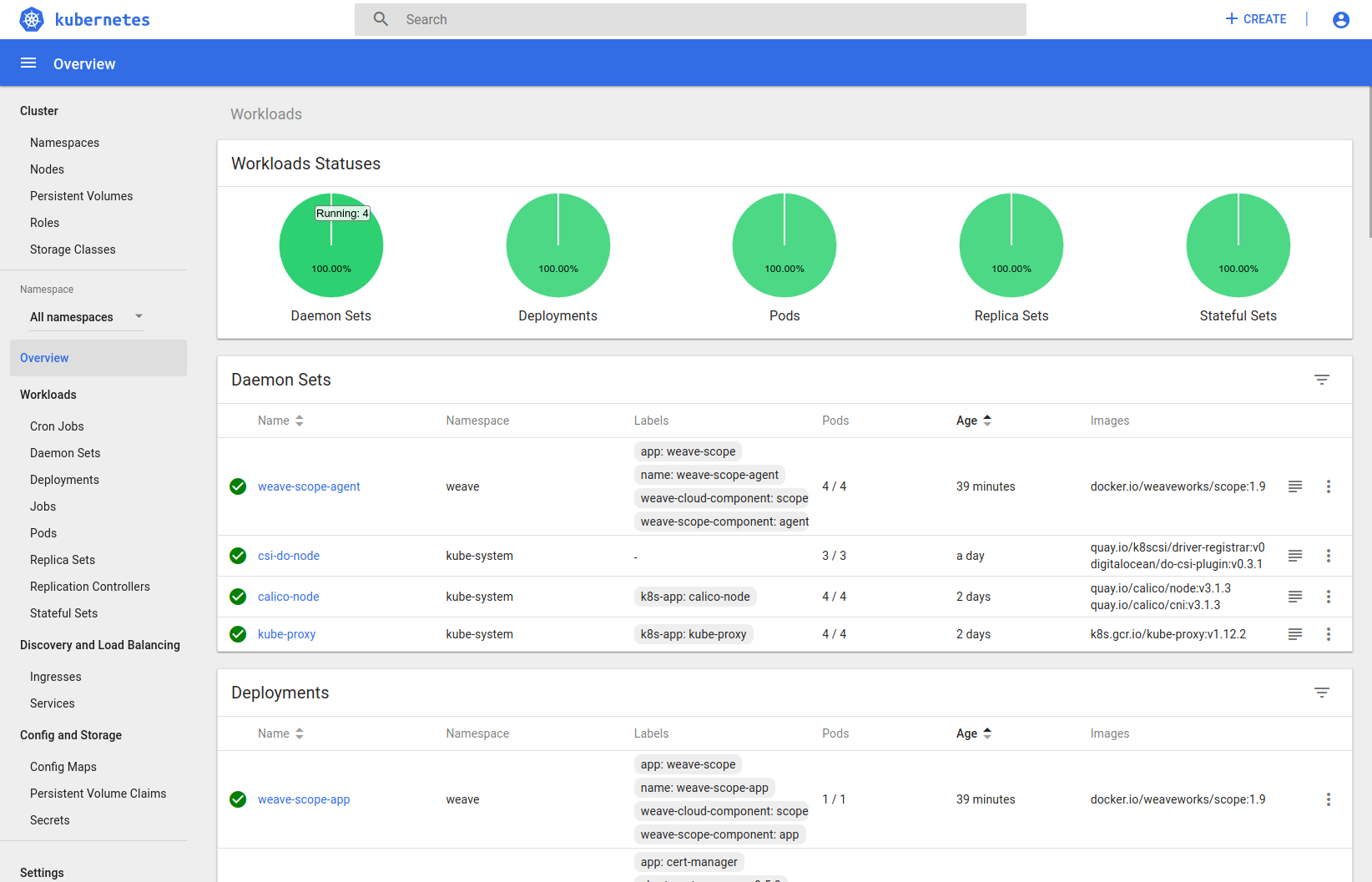
Task: Open the calico-node daemon set link
Action: point(289,597)
